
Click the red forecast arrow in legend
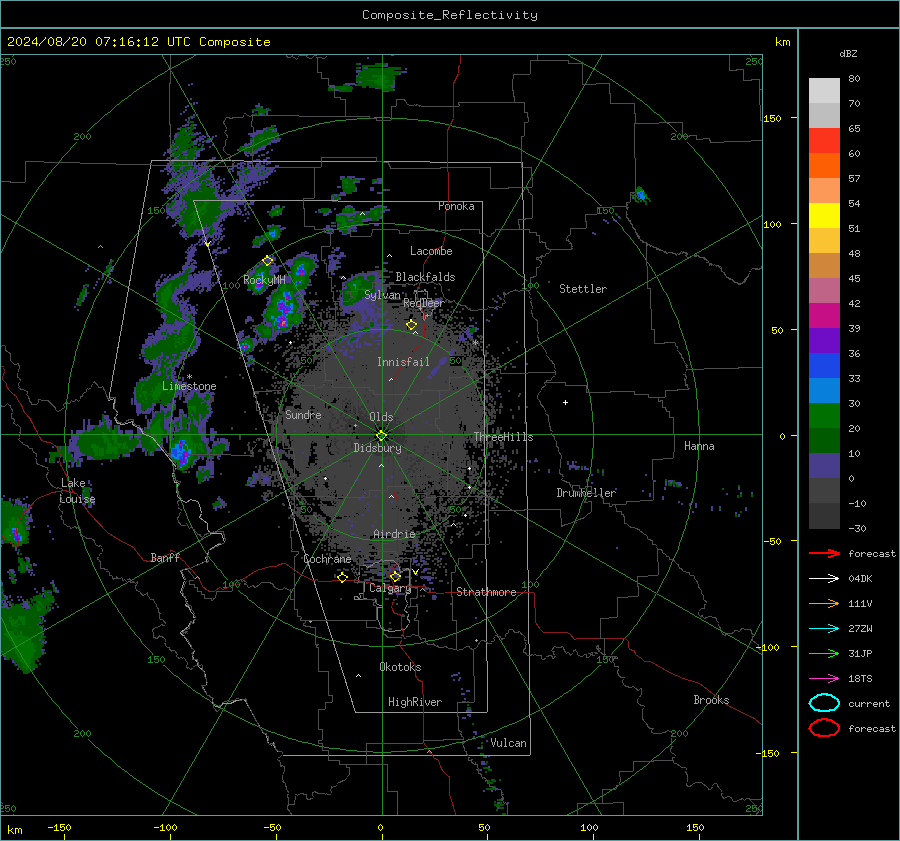click(824, 553)
